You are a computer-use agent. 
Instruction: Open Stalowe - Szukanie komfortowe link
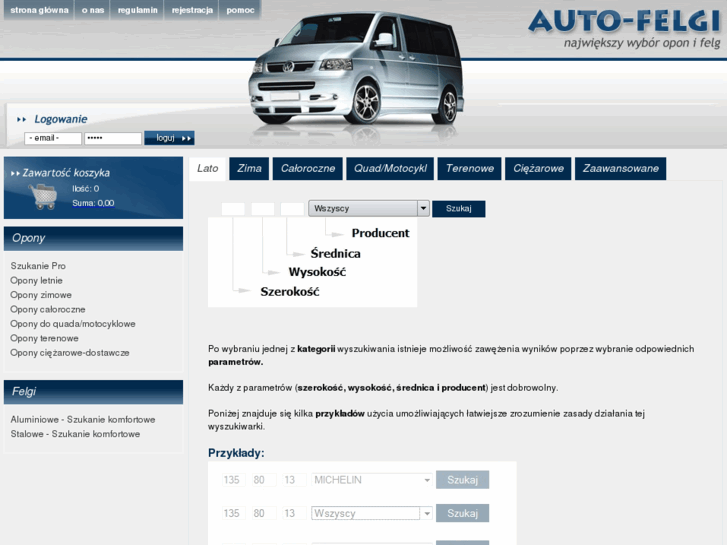[75, 434]
